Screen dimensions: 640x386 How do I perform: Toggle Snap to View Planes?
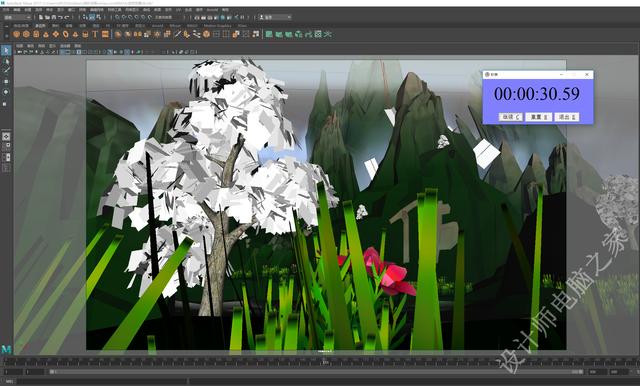143,17
